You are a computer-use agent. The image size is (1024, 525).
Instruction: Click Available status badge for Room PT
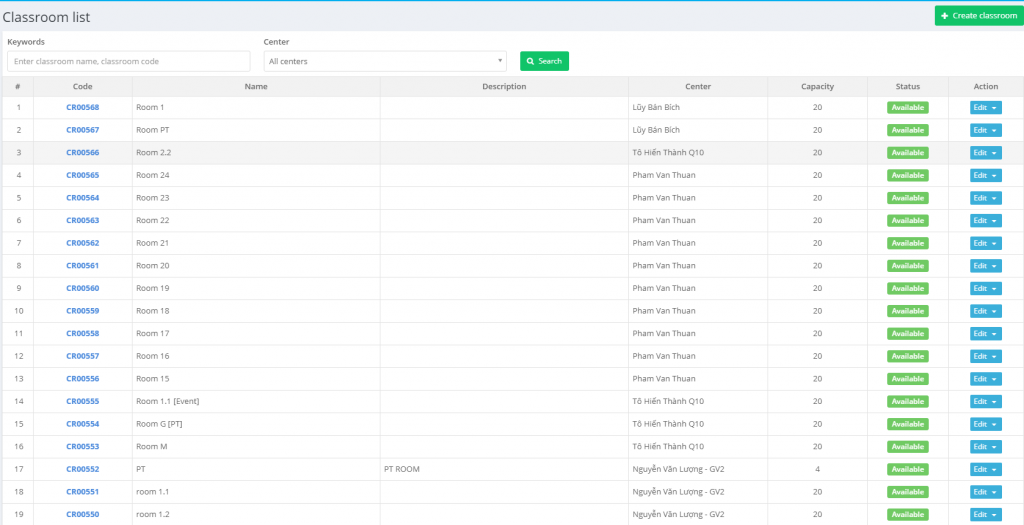point(907,130)
